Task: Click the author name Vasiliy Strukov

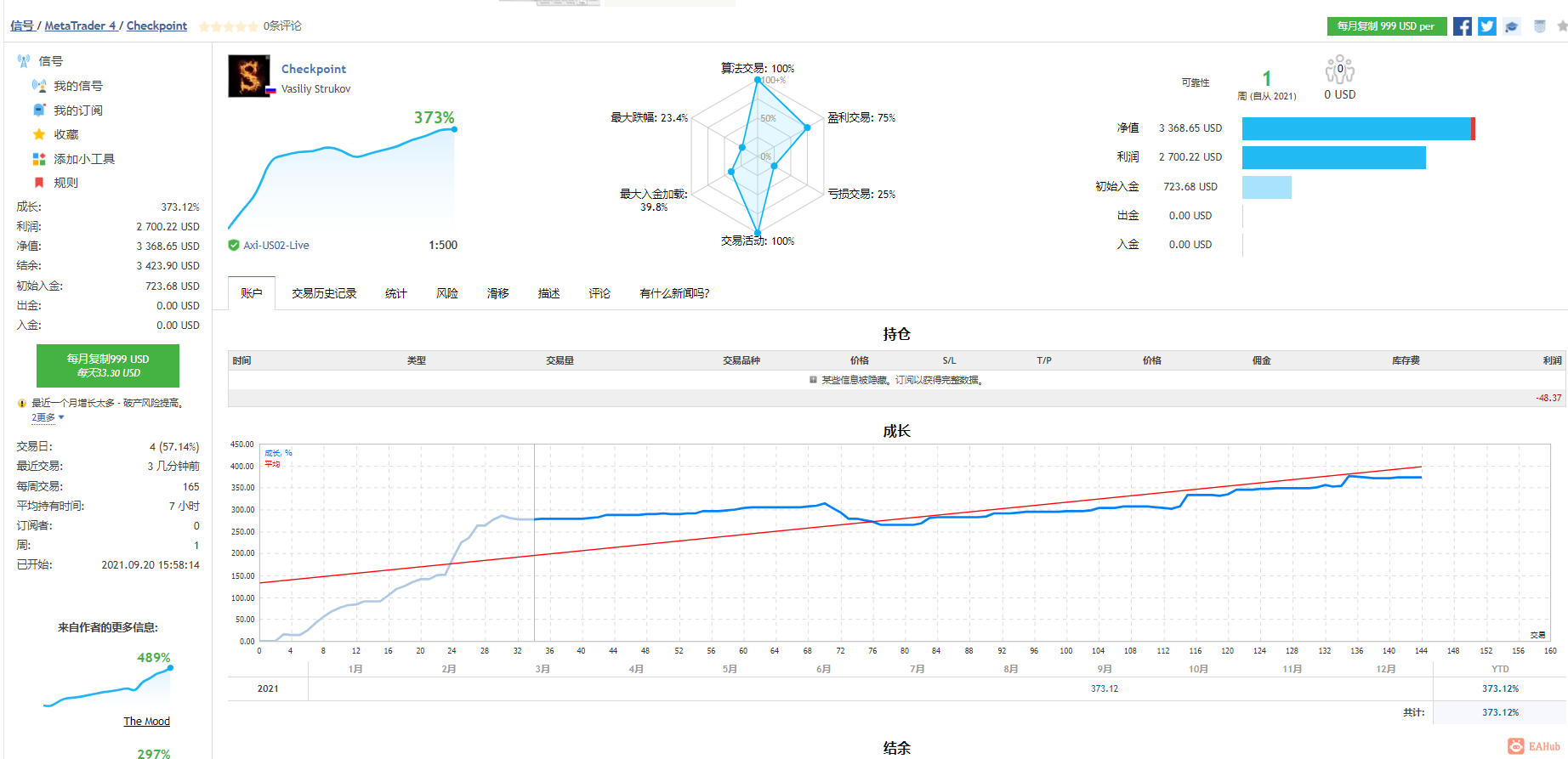Action: point(315,88)
